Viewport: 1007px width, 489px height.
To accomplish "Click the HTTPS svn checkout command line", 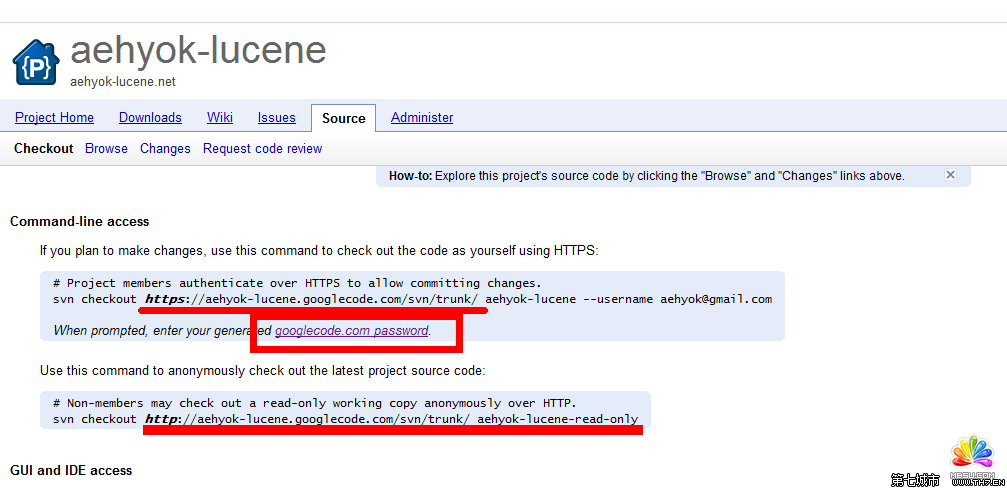I will pyautogui.click(x=412, y=299).
